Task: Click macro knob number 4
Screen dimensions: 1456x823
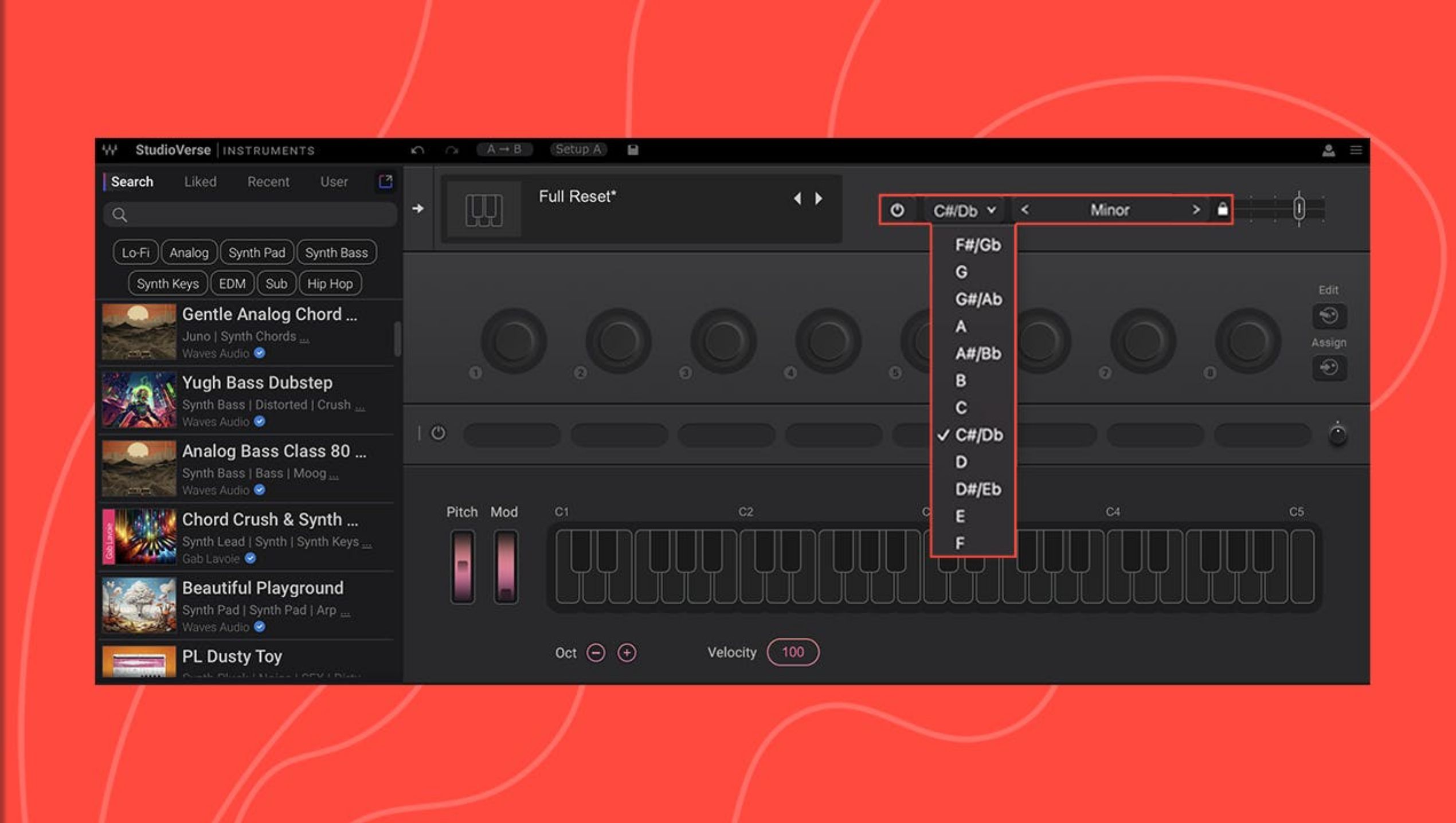Action: [828, 340]
